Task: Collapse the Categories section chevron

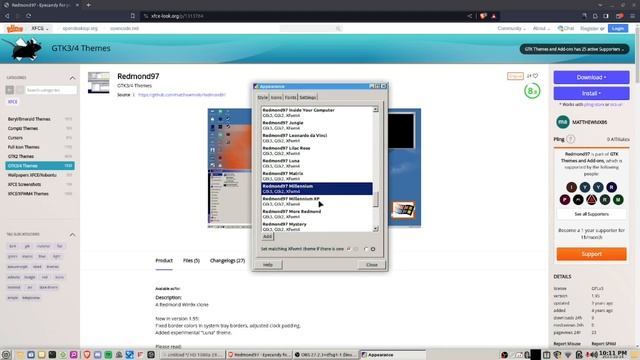Action: pyautogui.click(x=72, y=78)
